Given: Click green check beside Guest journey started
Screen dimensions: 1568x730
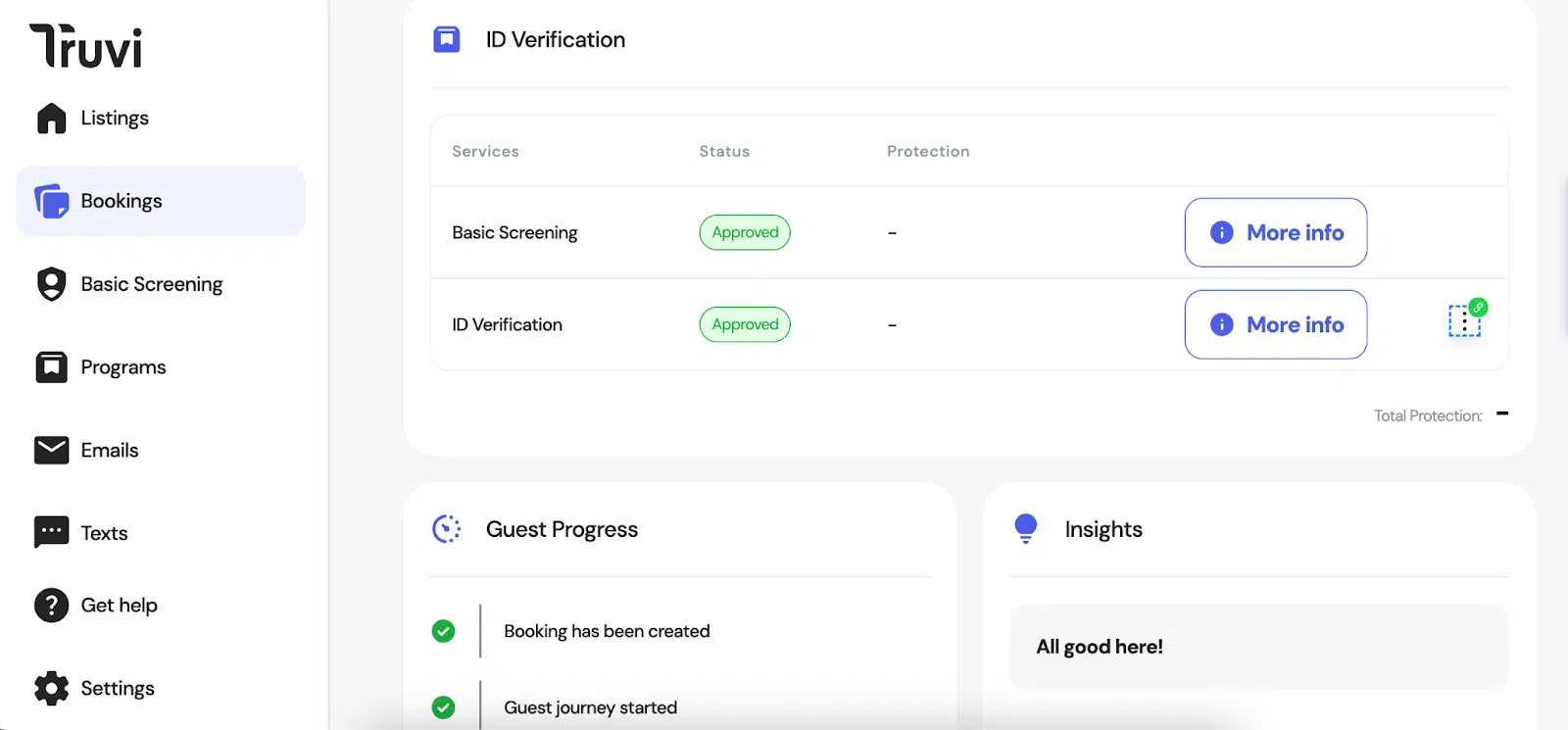Looking at the screenshot, I should click(x=443, y=707).
